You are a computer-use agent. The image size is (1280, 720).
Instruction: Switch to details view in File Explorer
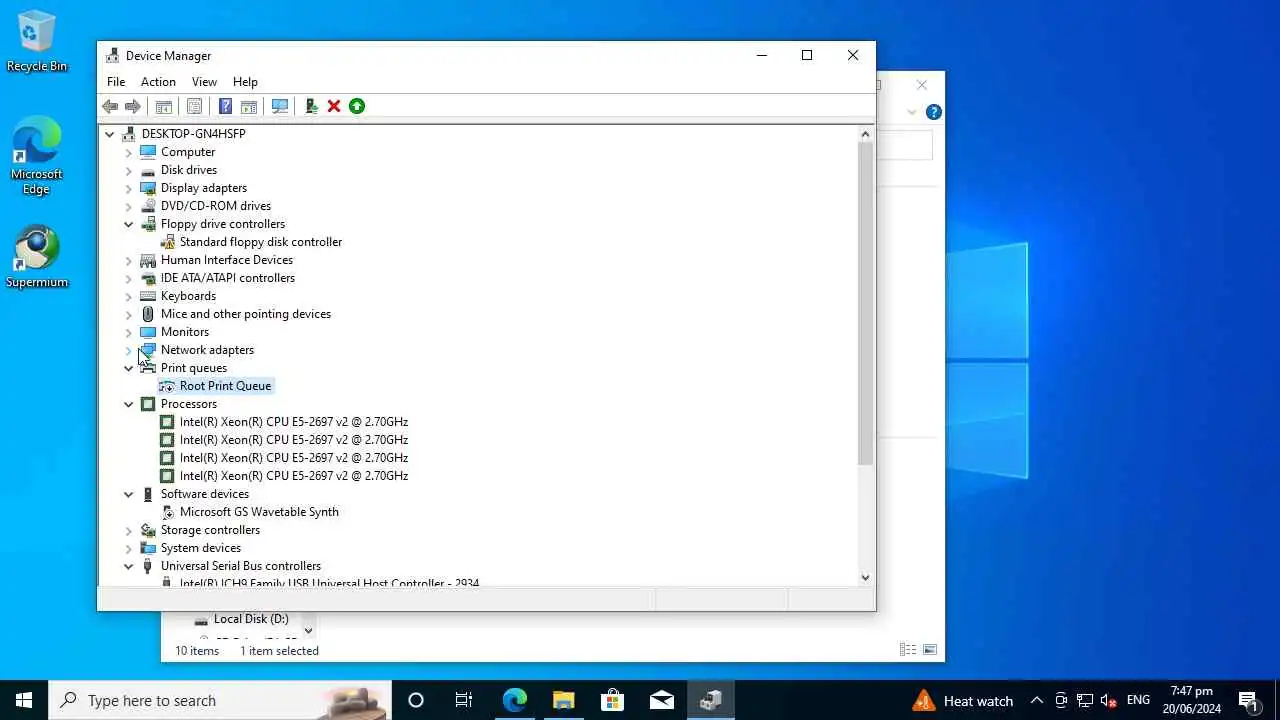tap(908, 650)
